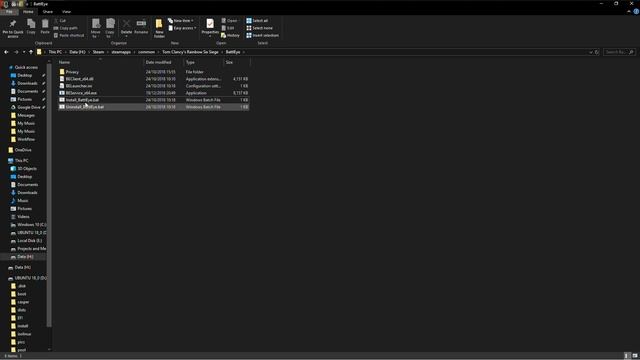640x360 pixels.
Task: Switch to the Share ribbon tab
Action: pos(48,11)
